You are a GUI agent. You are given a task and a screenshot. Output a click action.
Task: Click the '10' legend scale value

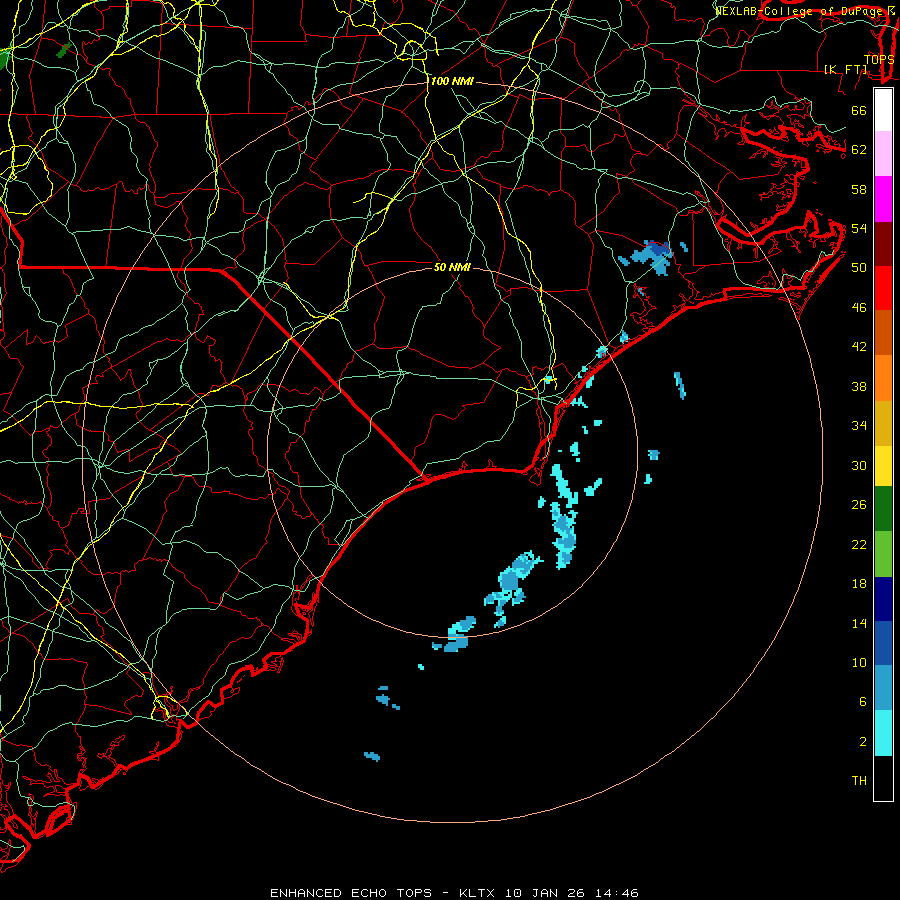(859, 662)
